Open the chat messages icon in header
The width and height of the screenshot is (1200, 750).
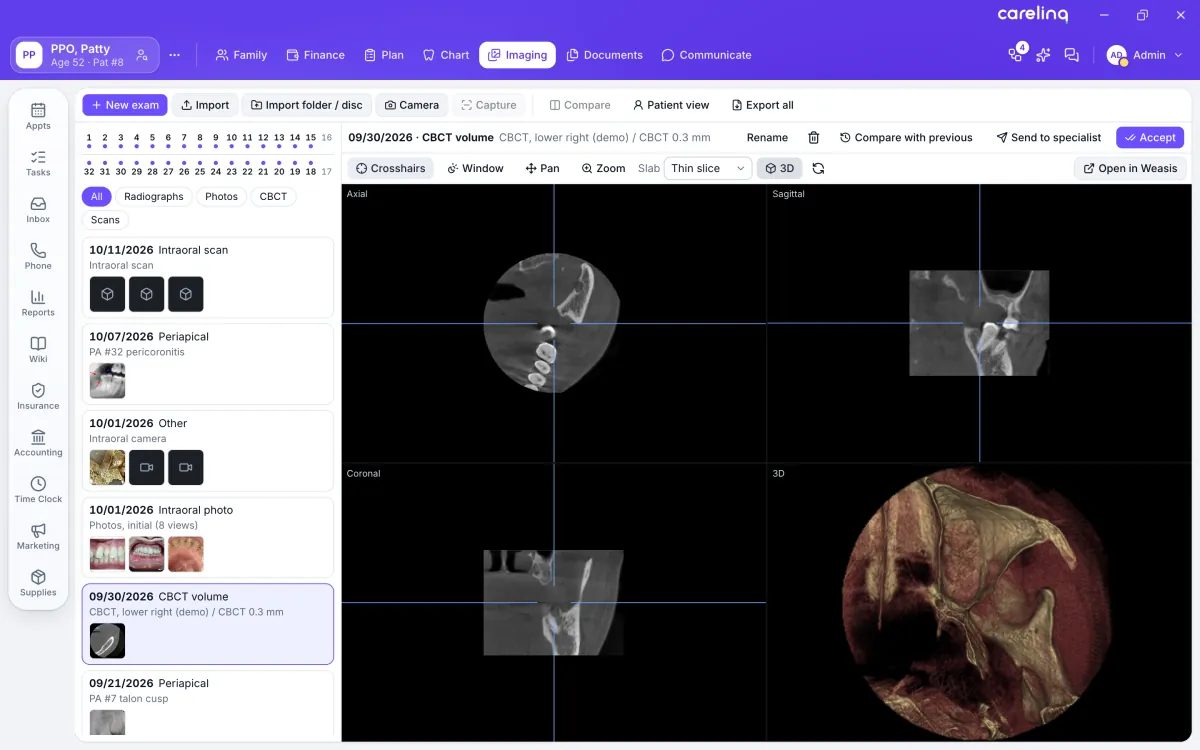coord(1071,55)
